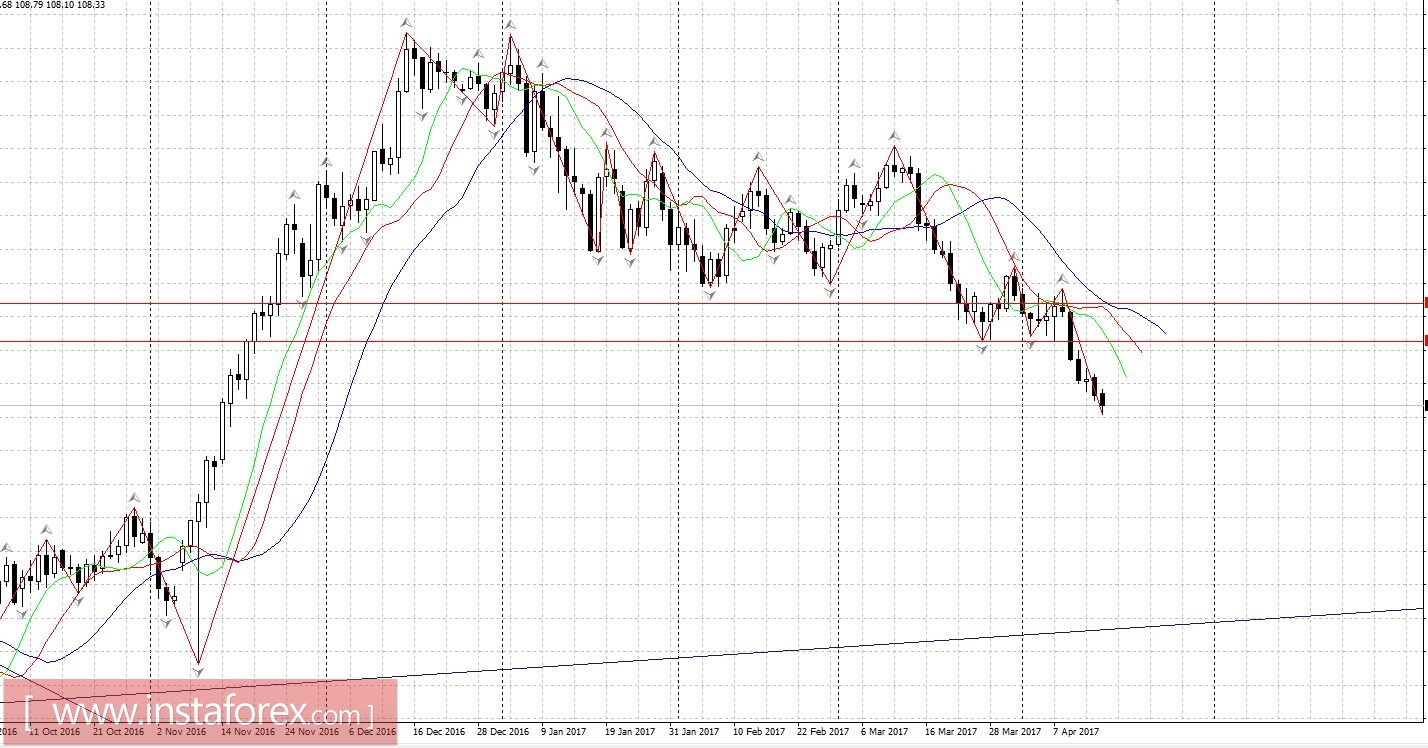Click the "19 Jan 2017" date label
1428x748 pixels.
tap(630, 732)
